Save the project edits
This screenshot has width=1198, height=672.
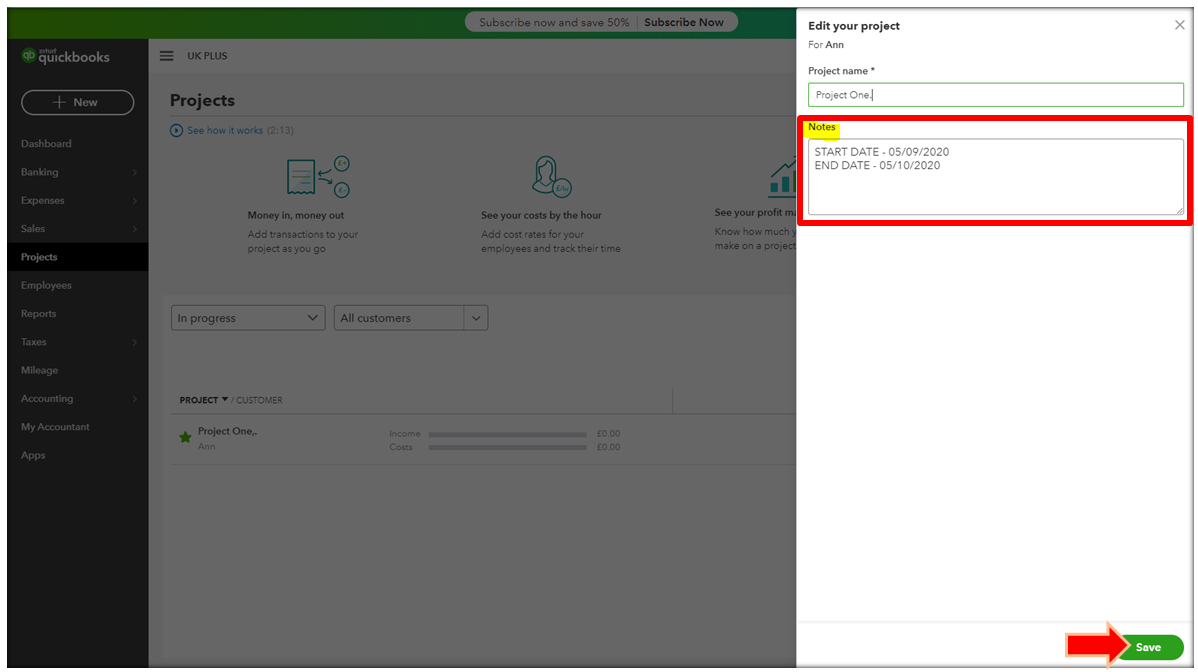(1148, 647)
